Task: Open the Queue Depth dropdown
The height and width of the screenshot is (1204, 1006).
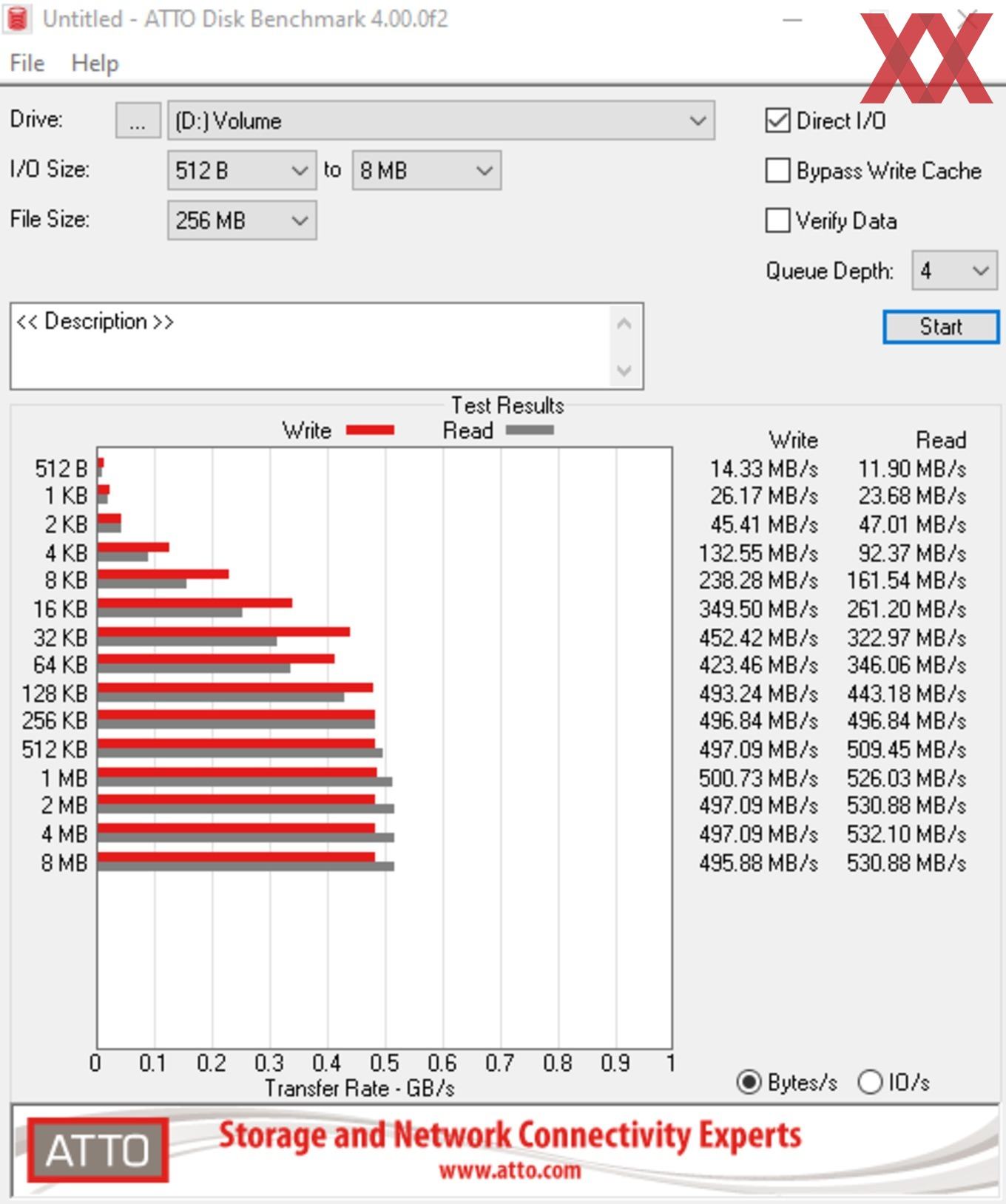Action: pos(954,271)
